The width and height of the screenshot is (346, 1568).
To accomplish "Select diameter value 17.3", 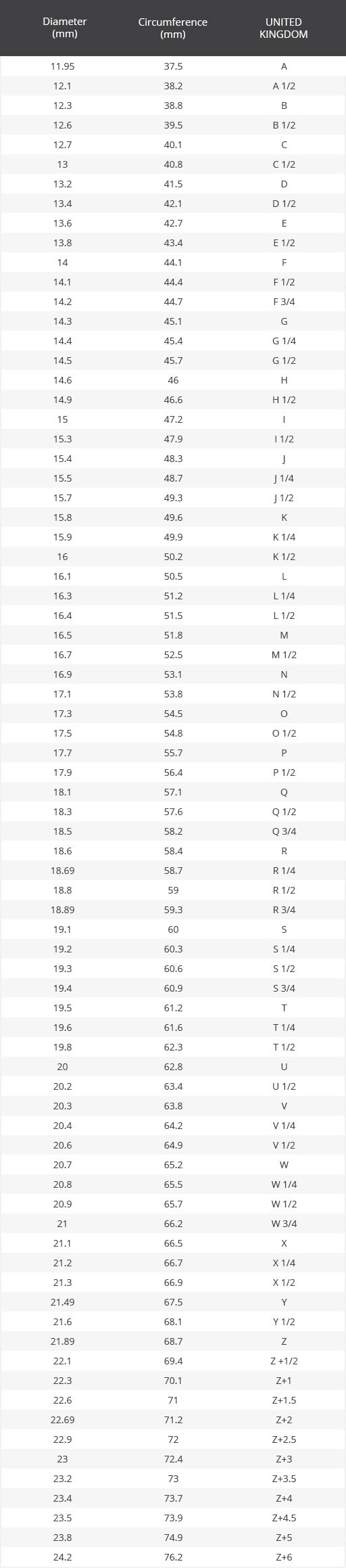I will [62, 714].
